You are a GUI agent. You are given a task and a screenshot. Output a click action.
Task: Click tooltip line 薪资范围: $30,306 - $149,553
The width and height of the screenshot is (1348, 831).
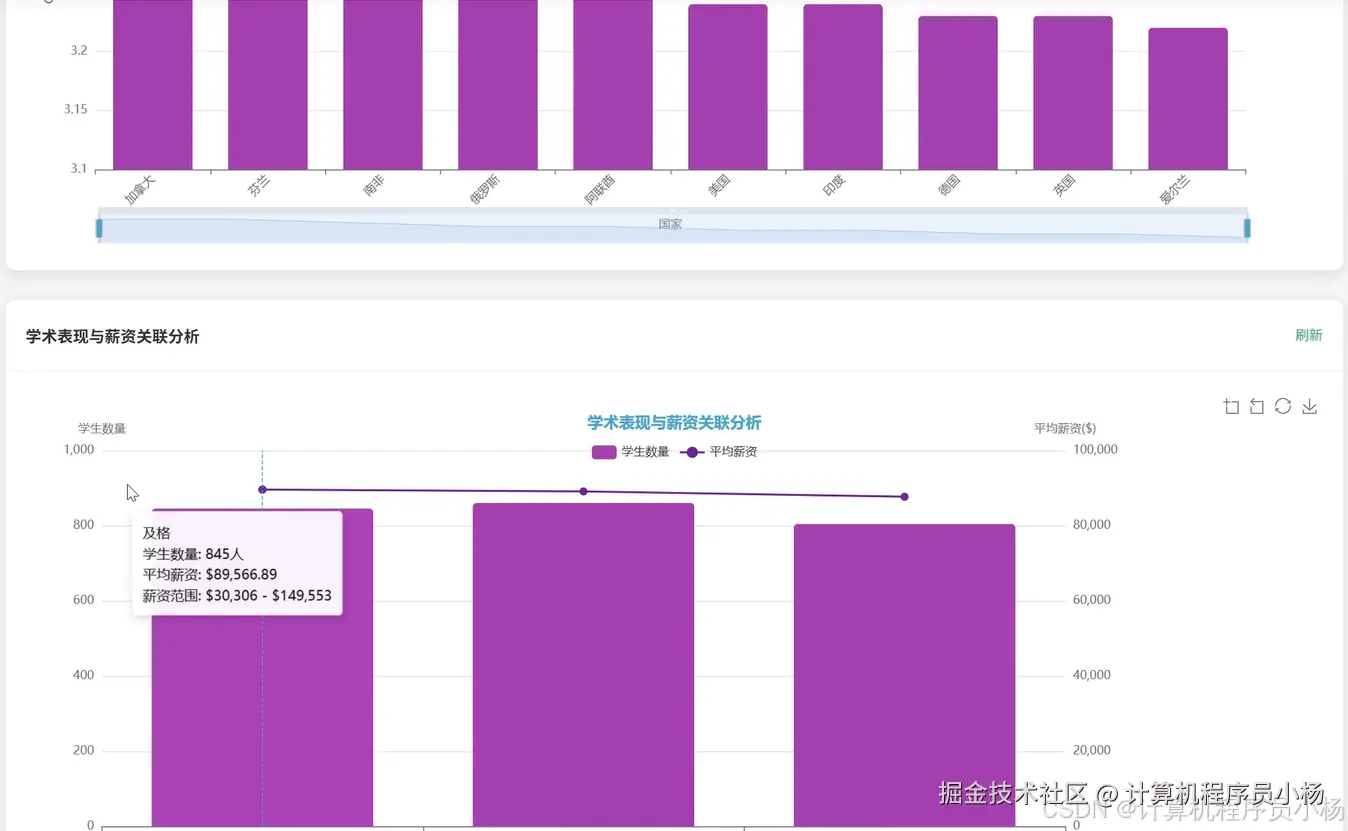(x=237, y=596)
